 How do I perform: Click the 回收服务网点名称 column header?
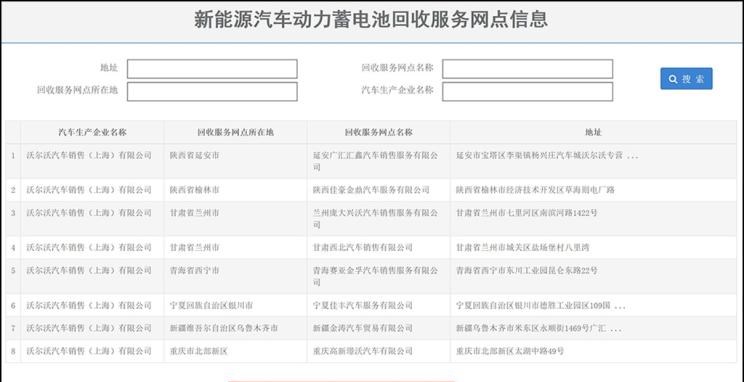(x=379, y=132)
